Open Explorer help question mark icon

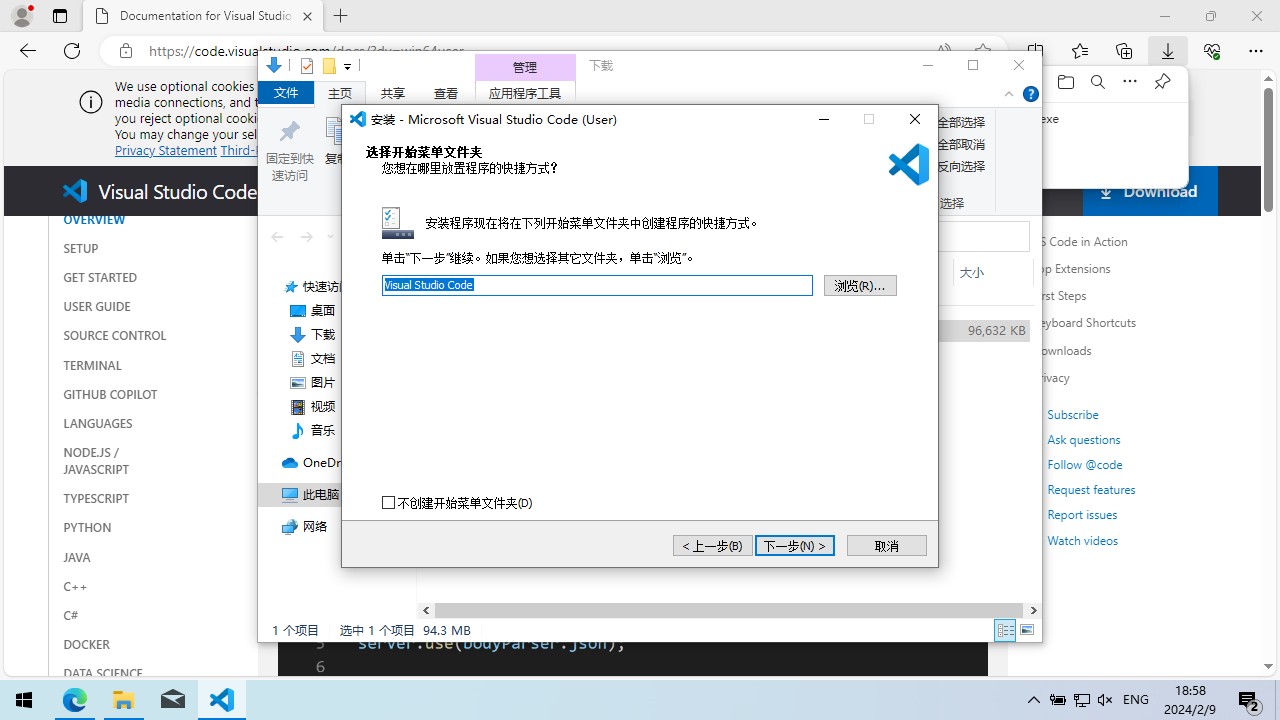(x=1031, y=94)
